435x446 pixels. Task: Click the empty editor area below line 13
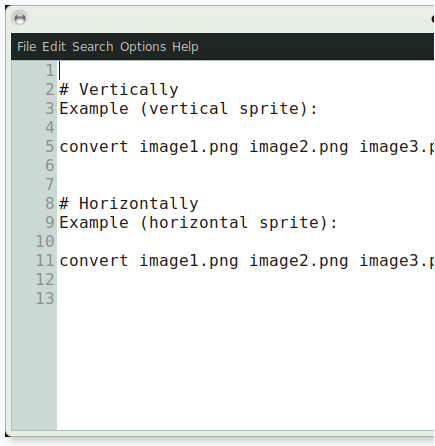pos(245,367)
